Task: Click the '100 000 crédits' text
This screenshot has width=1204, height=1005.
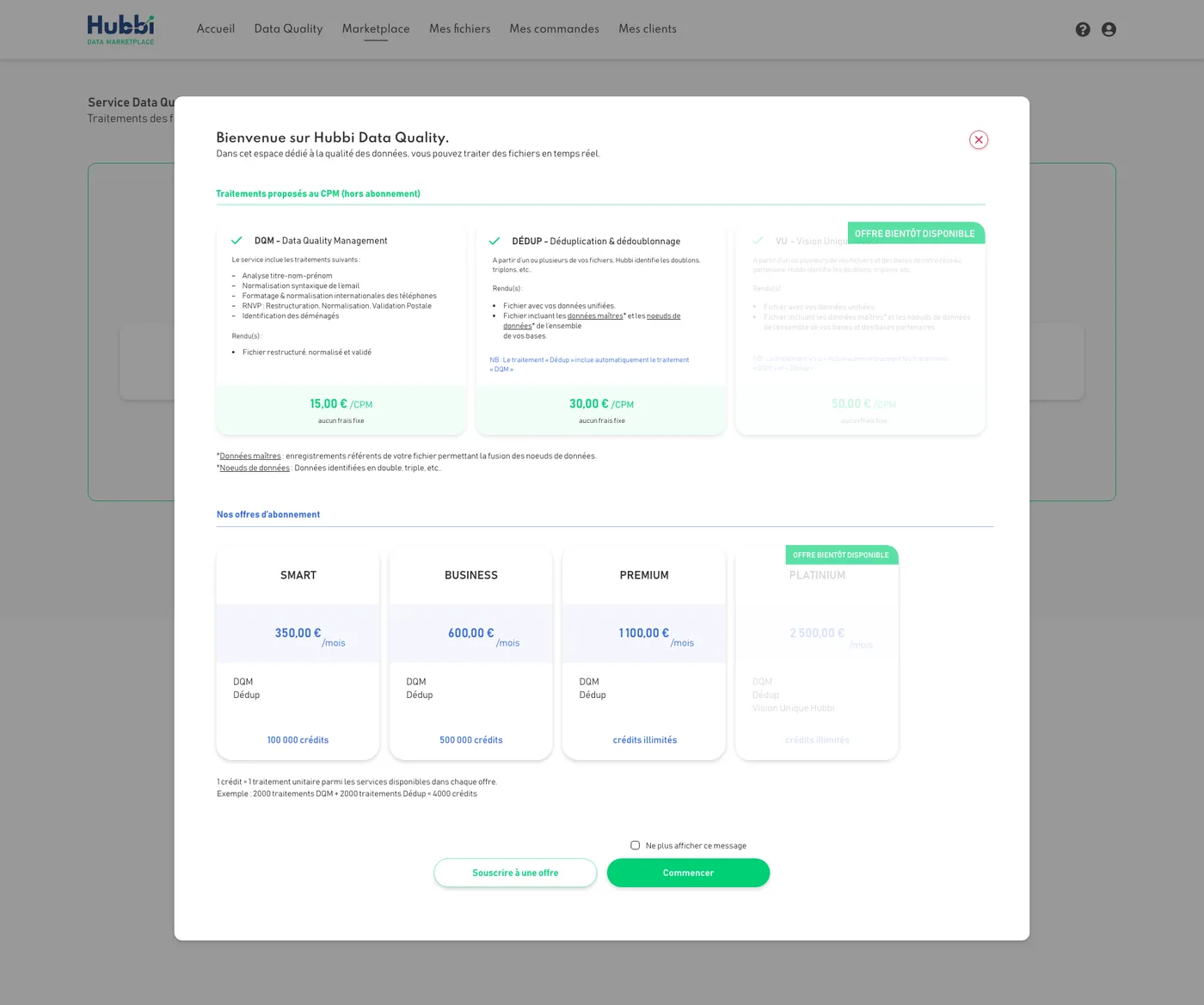Action: [x=298, y=740]
